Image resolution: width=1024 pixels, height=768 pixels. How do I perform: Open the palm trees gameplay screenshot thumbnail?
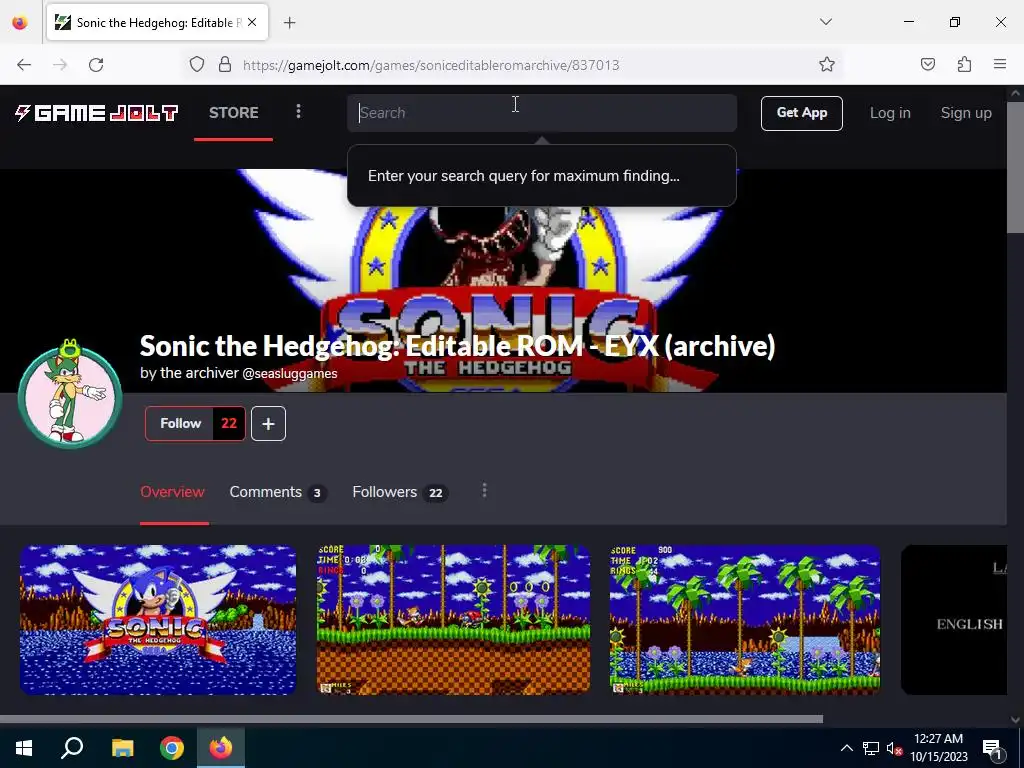click(x=744, y=620)
